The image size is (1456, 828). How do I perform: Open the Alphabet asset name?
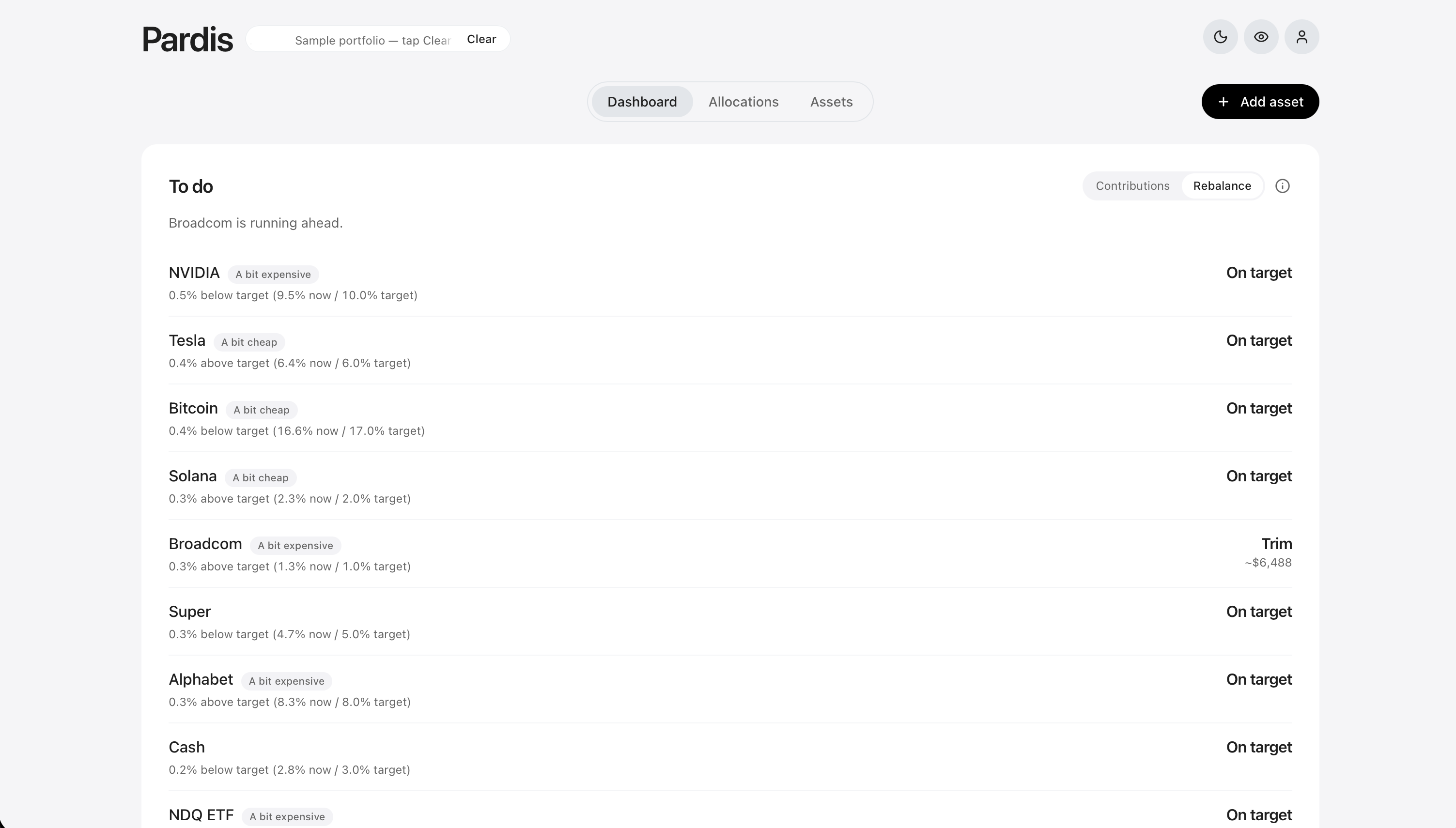pos(201,679)
